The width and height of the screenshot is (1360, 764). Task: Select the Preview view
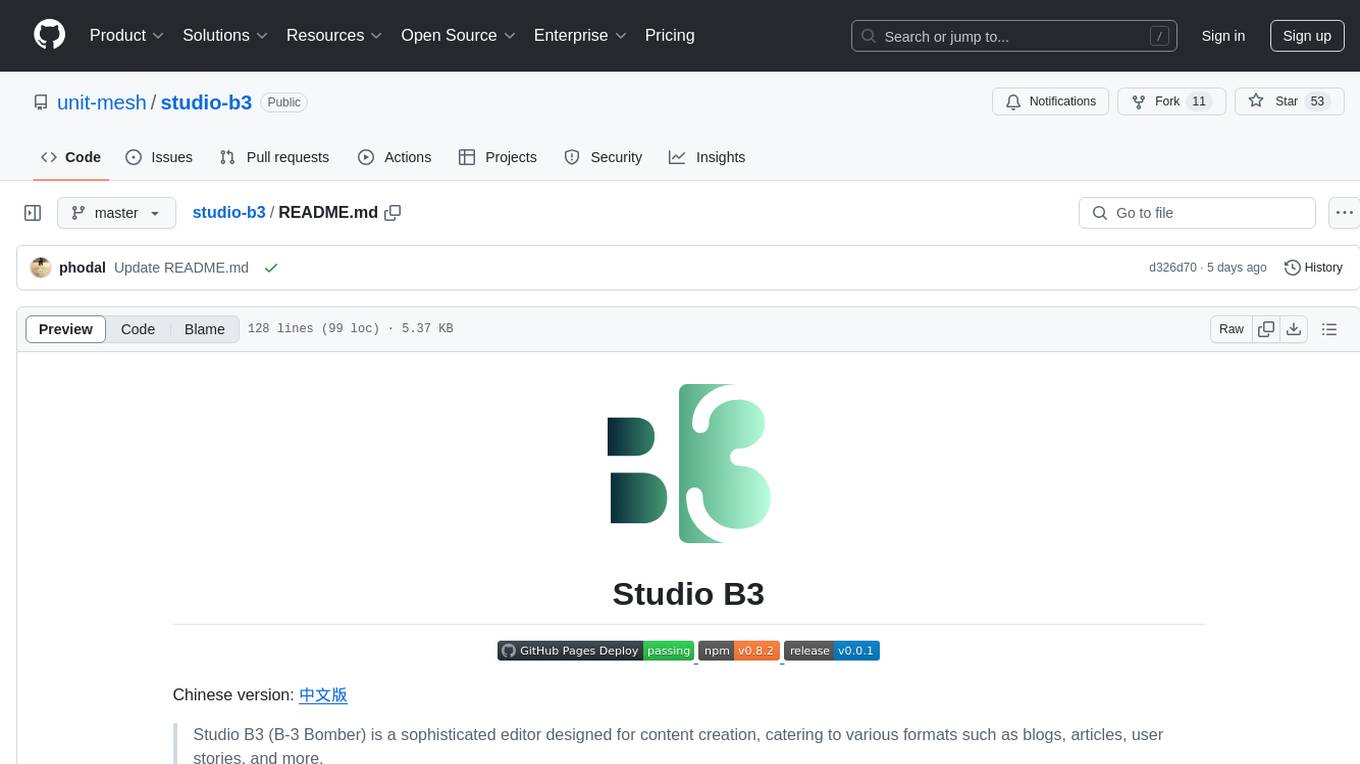pos(66,329)
